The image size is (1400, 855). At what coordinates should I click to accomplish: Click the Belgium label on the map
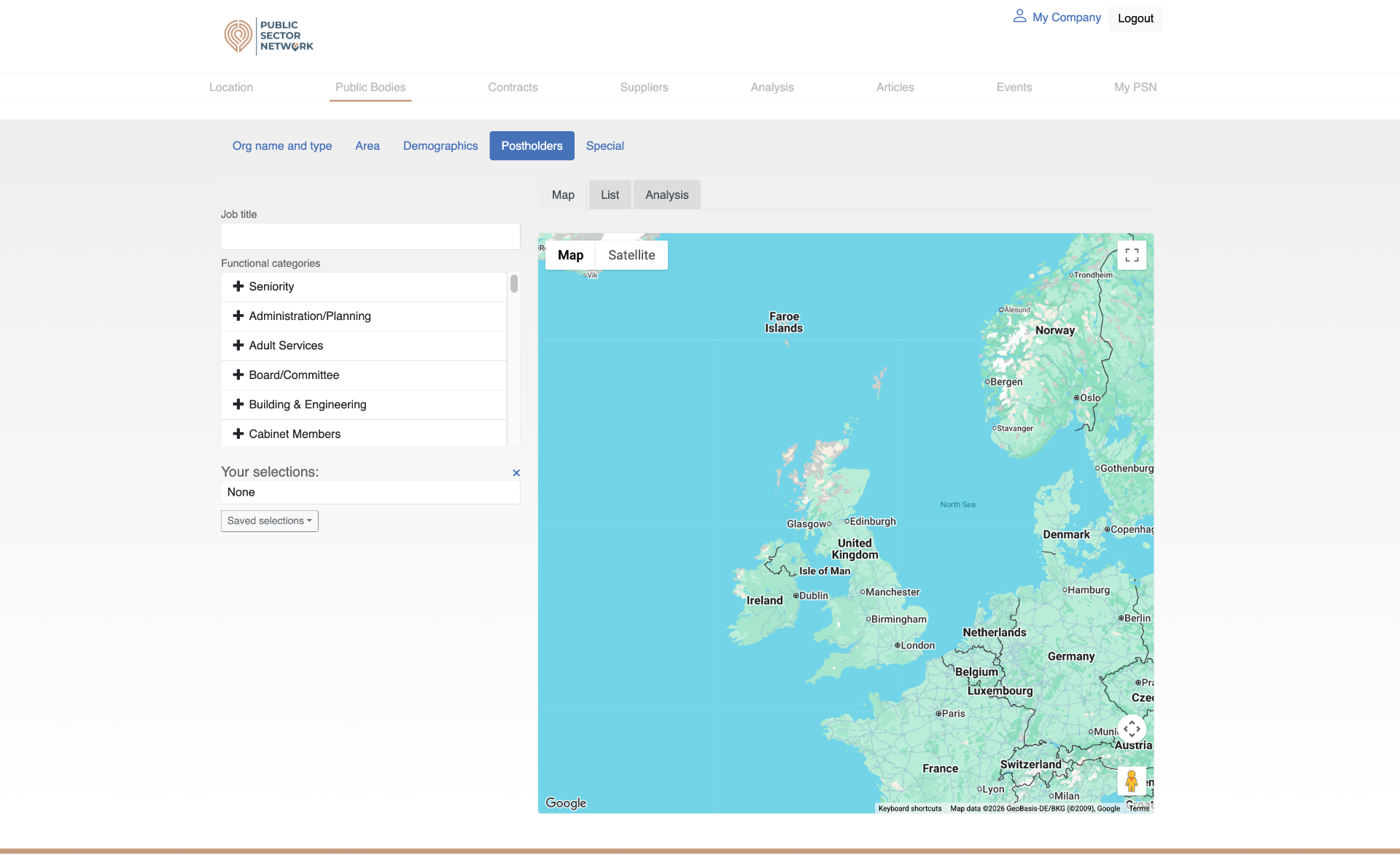976,672
